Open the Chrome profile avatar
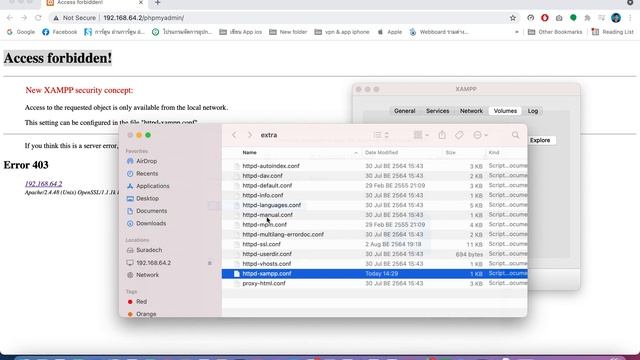The height and width of the screenshot is (360, 640). click(616, 18)
